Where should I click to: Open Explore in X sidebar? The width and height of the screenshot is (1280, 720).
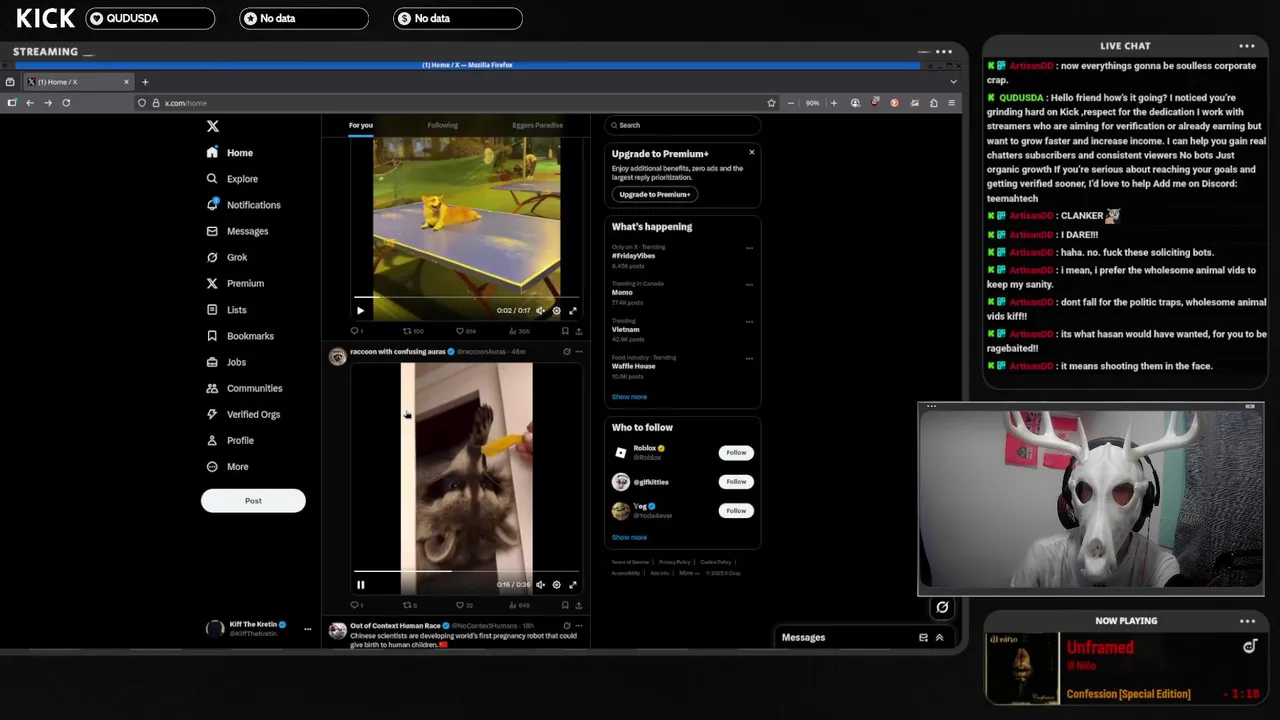click(x=232, y=179)
